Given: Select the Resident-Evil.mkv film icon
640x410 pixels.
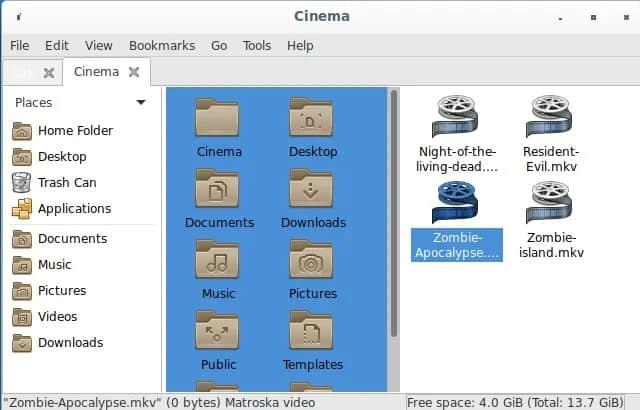Looking at the screenshot, I should click(x=549, y=116).
